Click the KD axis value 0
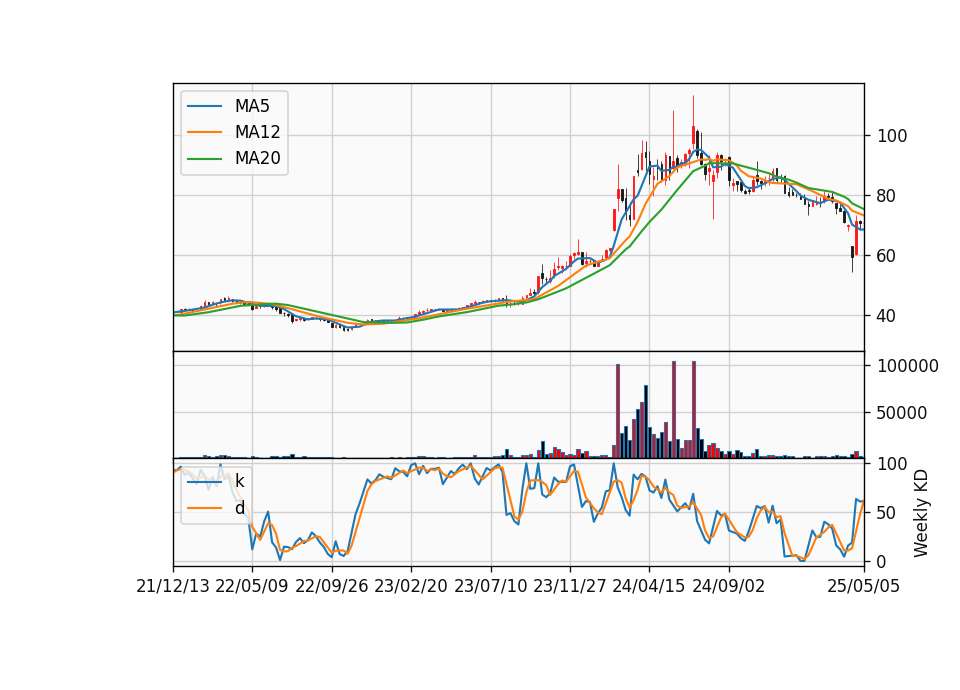960x690 pixels. click(x=882, y=561)
